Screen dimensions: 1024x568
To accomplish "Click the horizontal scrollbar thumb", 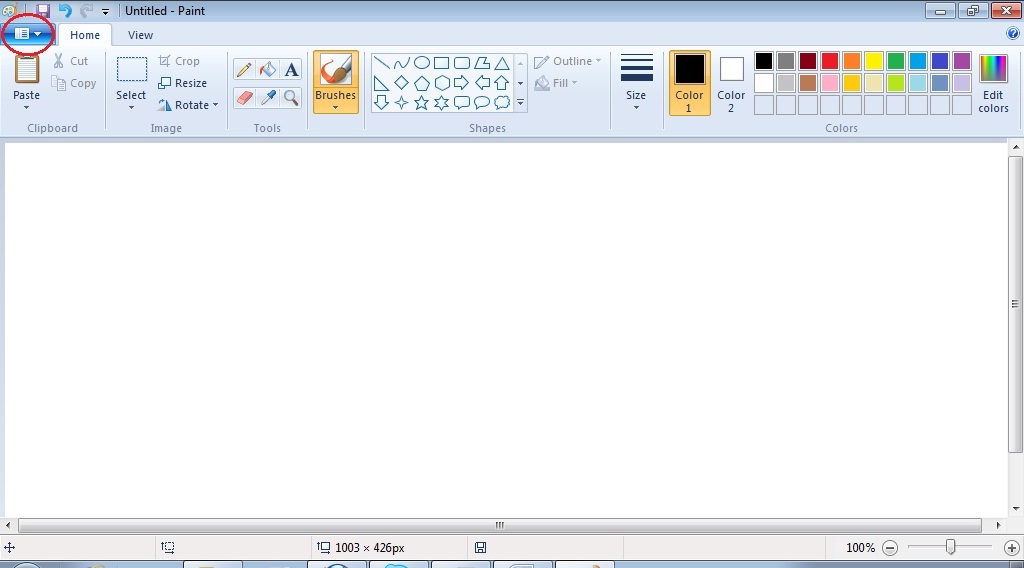I will tap(500, 526).
